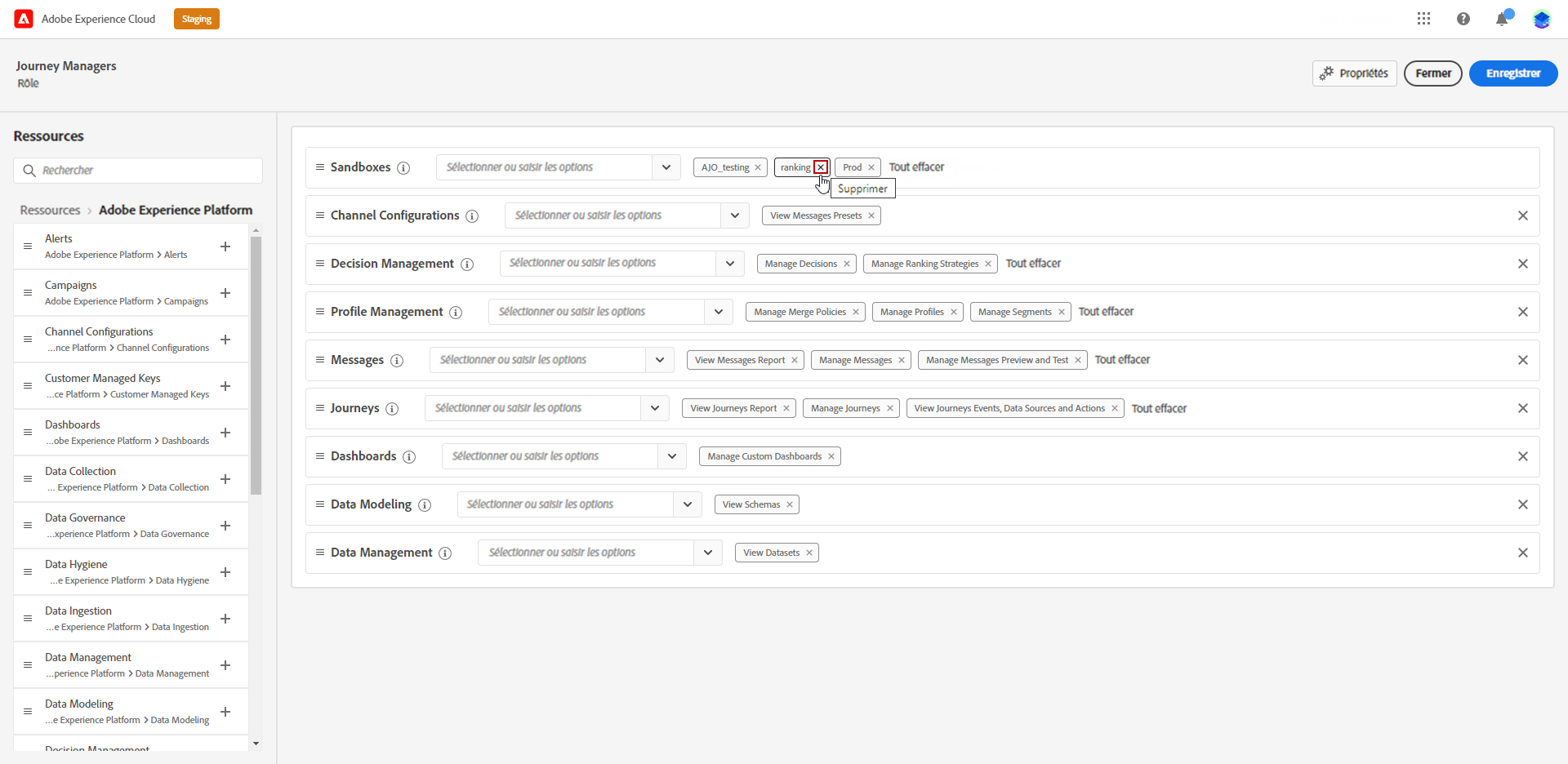Click the info icon beside Data Modeling
Screen dimensions: 1568x764
pyautogui.click(x=425, y=505)
